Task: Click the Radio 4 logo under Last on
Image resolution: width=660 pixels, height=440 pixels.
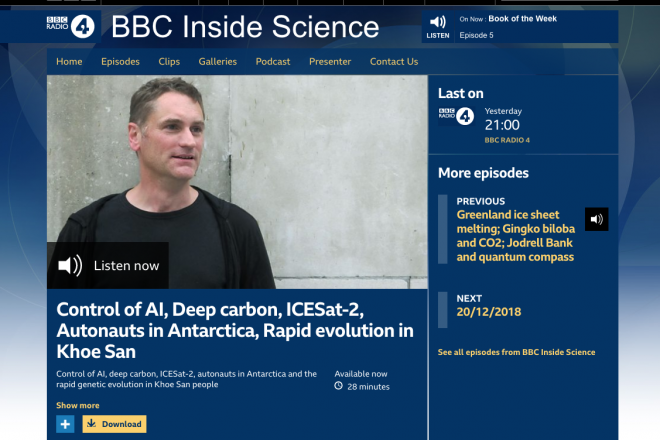Action: [456, 116]
